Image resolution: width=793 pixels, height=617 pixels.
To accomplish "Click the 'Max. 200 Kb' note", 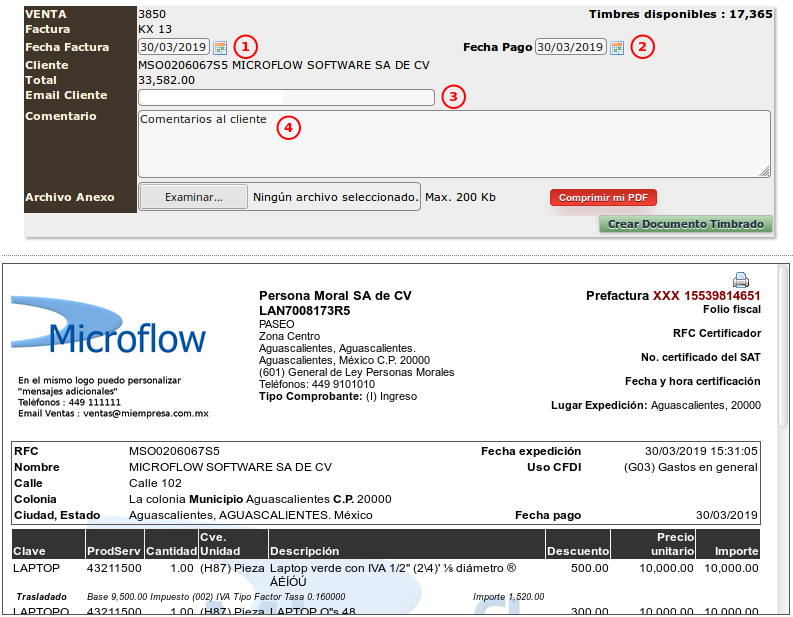I will (460, 197).
